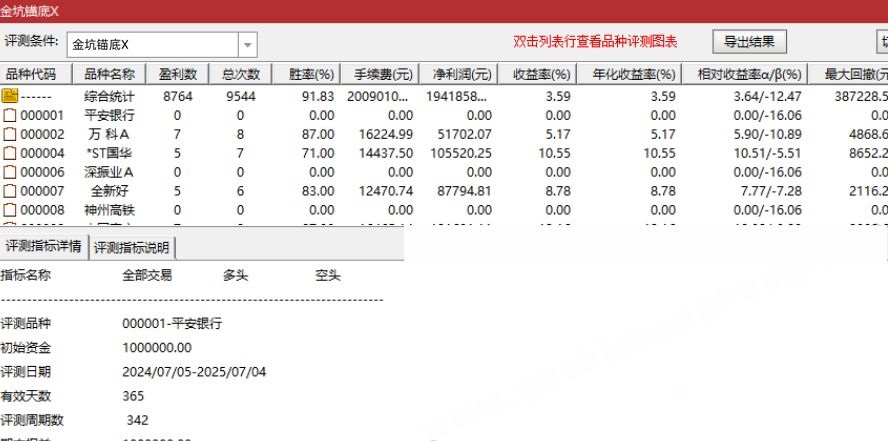Click the 7.77/-7.28 relative return cell
Image resolution: width=888 pixels, height=441 pixels.
pos(771,191)
